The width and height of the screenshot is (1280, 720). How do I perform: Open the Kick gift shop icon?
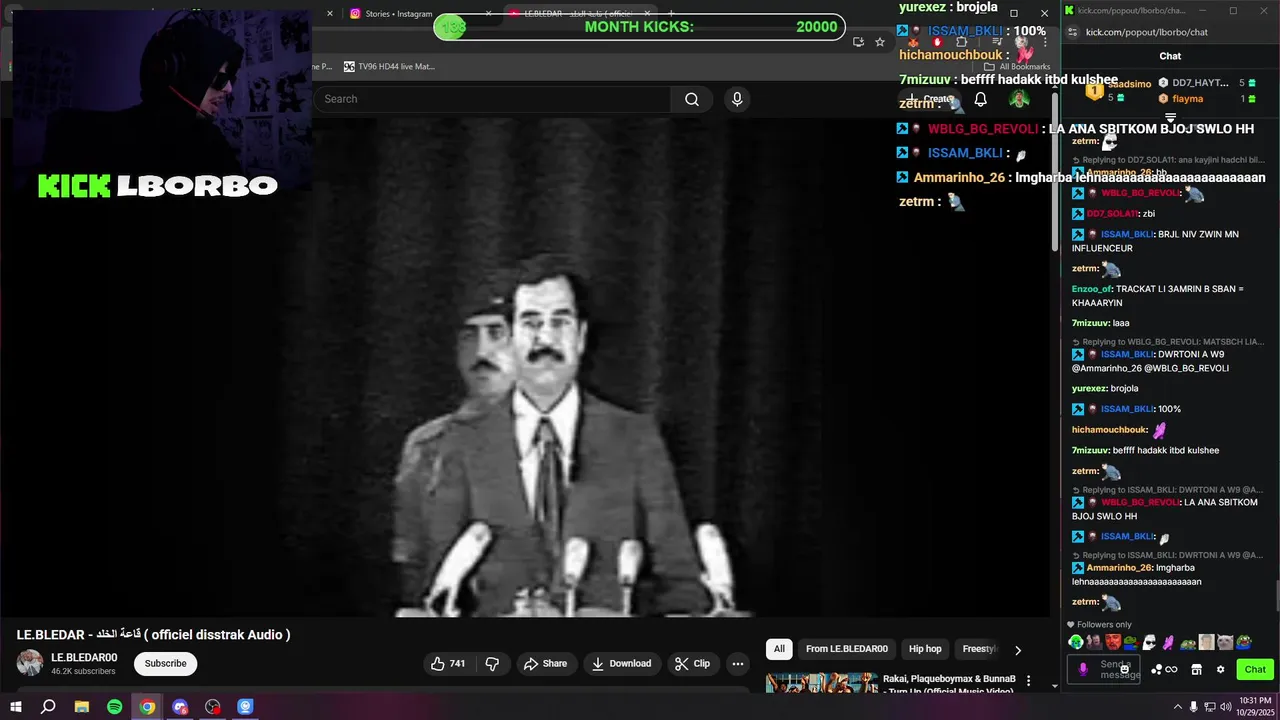coord(1196,669)
